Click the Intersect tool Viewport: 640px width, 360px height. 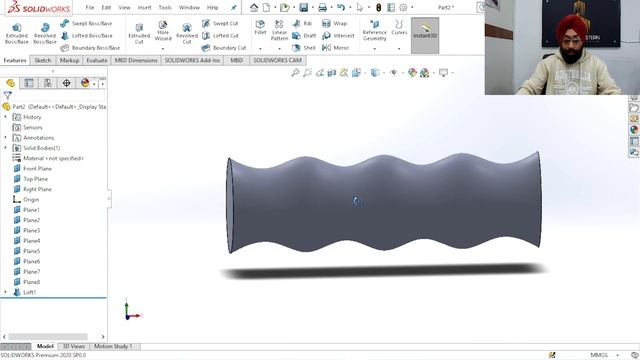[338, 36]
